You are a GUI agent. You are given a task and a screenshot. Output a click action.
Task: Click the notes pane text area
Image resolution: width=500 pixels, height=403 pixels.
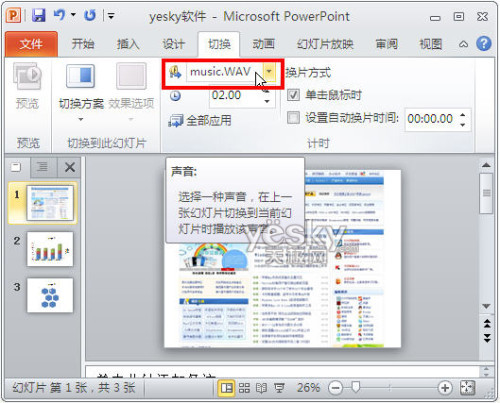point(283,373)
